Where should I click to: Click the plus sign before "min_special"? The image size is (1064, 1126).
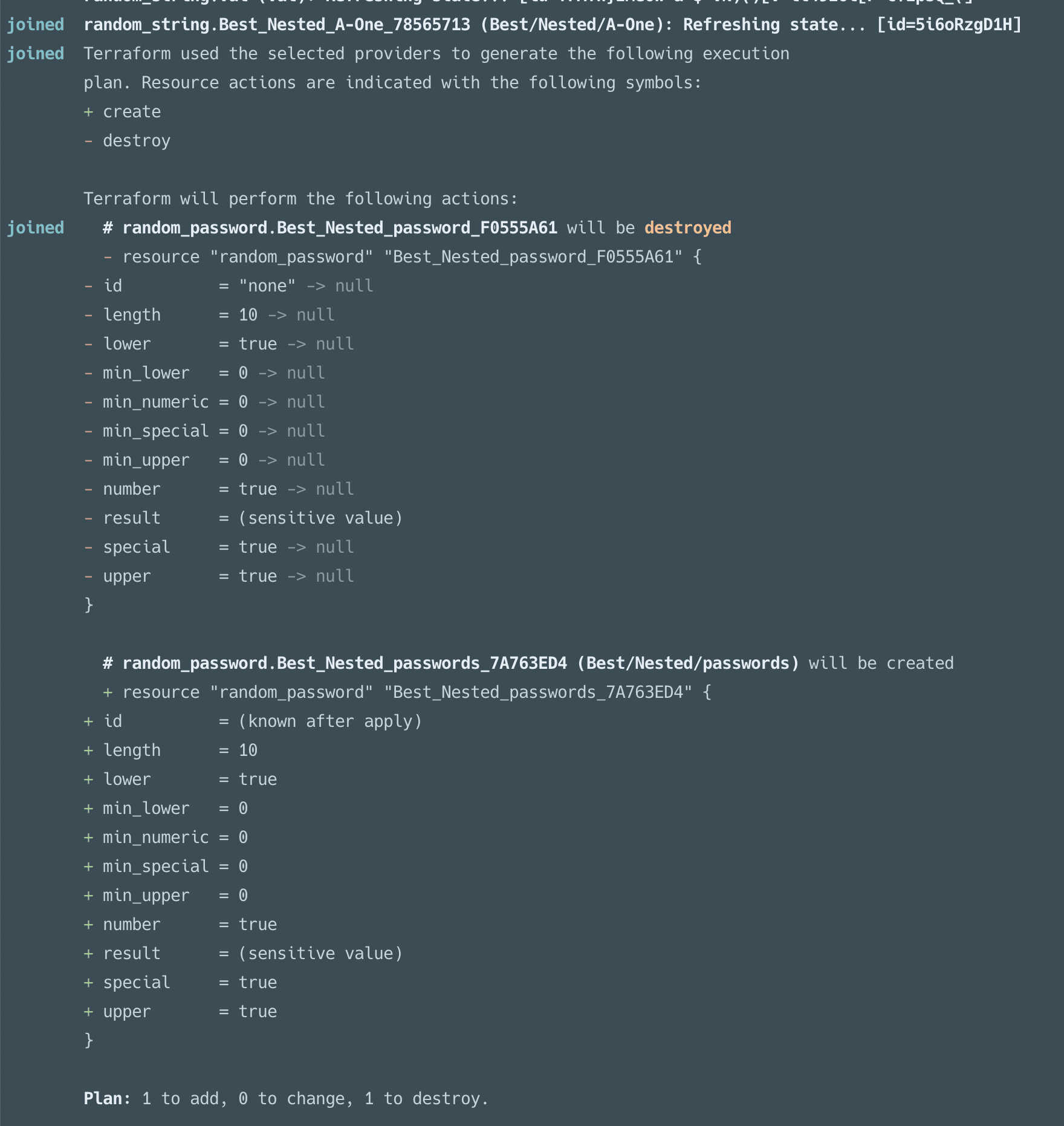click(x=89, y=867)
